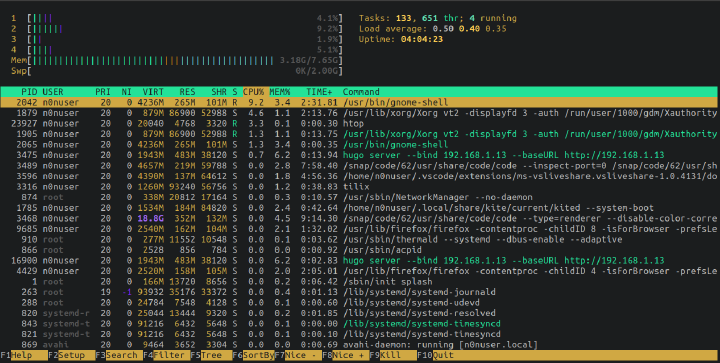Select the CPU 3 usage meter
The width and height of the screenshot is (720, 363).
(x=177, y=39)
